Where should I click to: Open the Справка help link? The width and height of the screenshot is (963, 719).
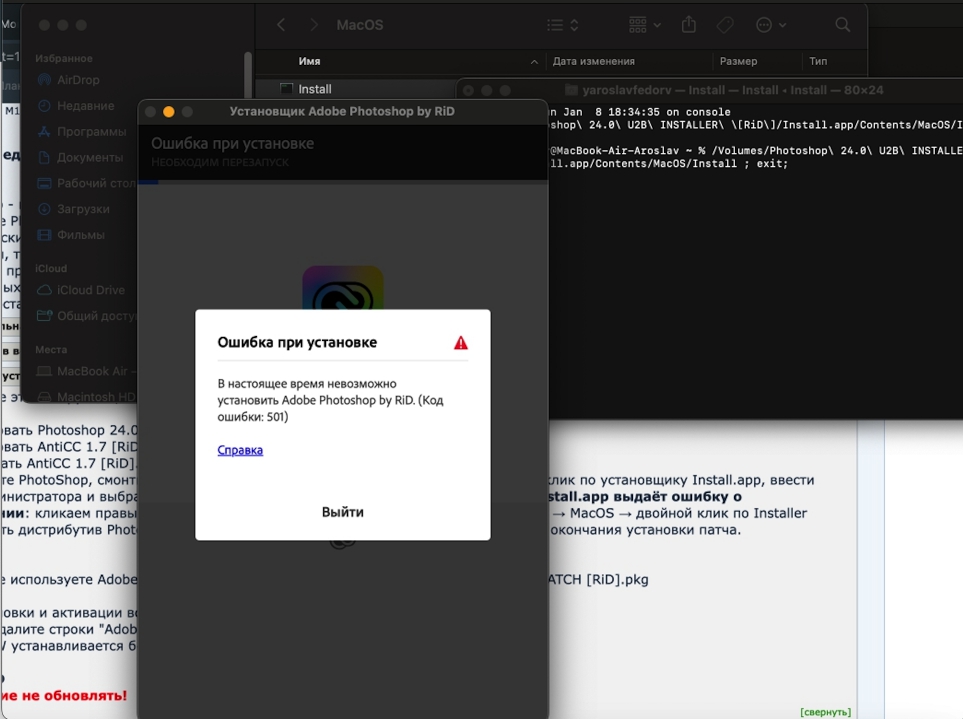coord(240,450)
